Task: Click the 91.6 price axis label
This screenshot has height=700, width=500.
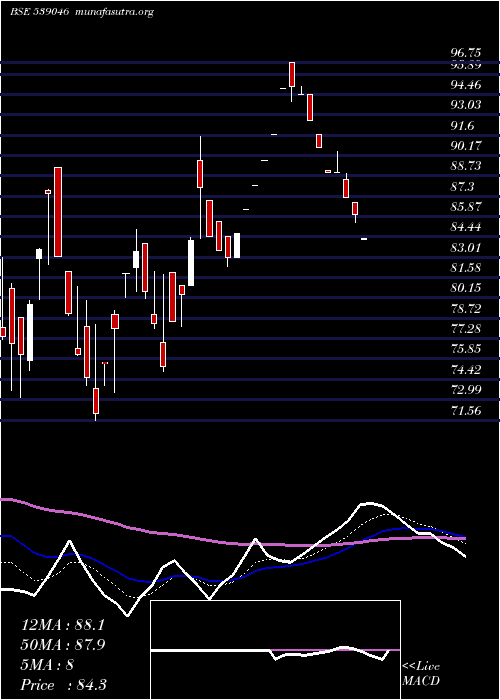Action: point(462,125)
